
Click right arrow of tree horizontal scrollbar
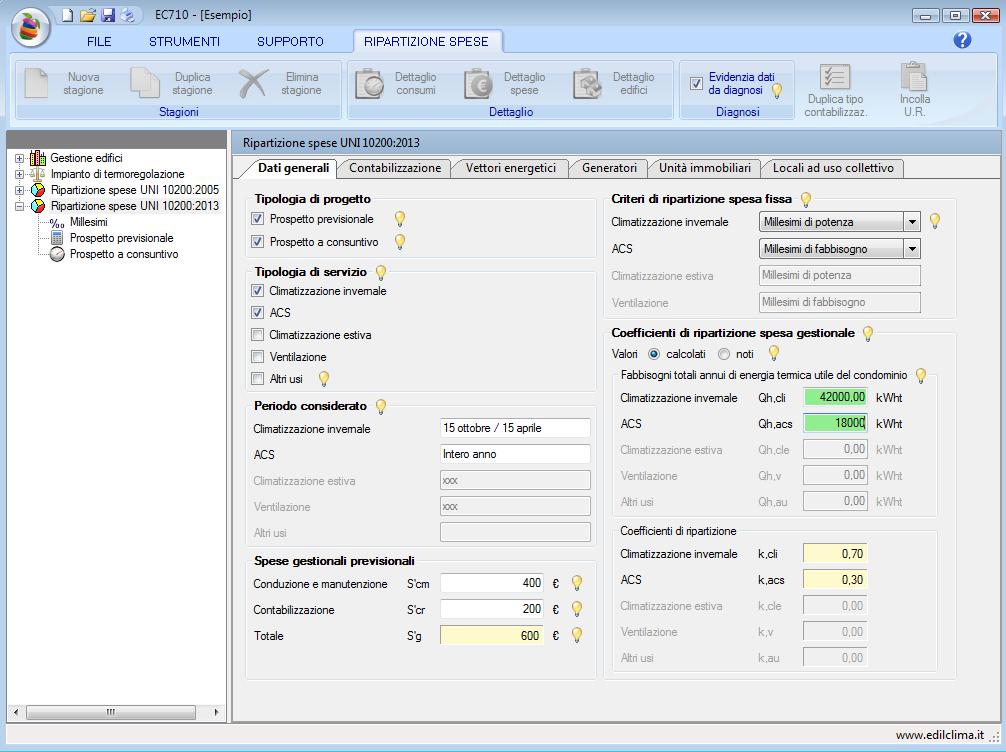216,712
